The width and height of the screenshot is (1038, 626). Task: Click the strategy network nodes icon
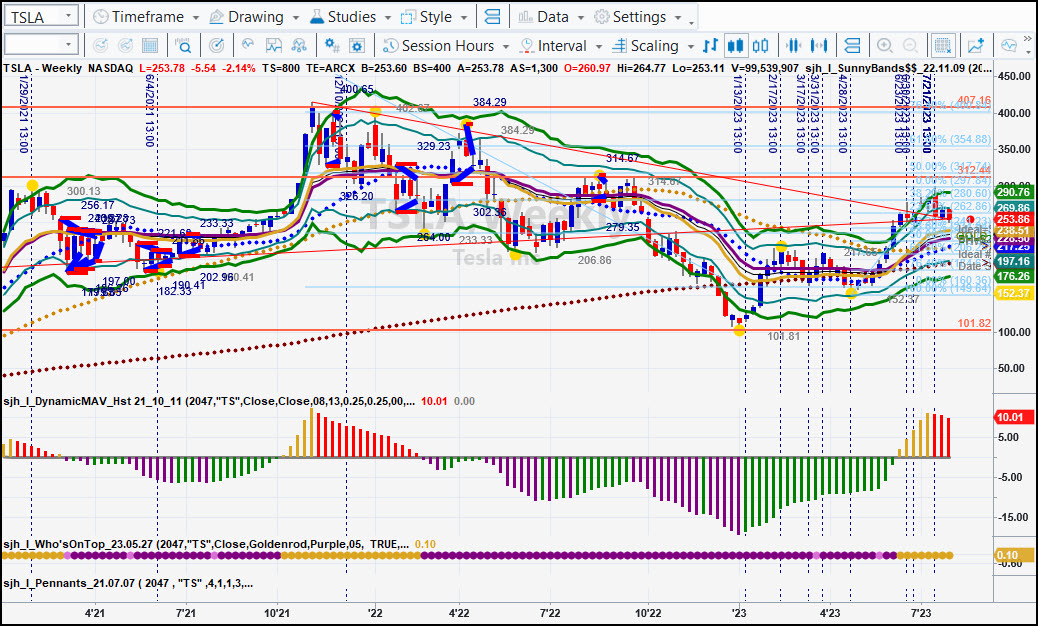(x=299, y=46)
